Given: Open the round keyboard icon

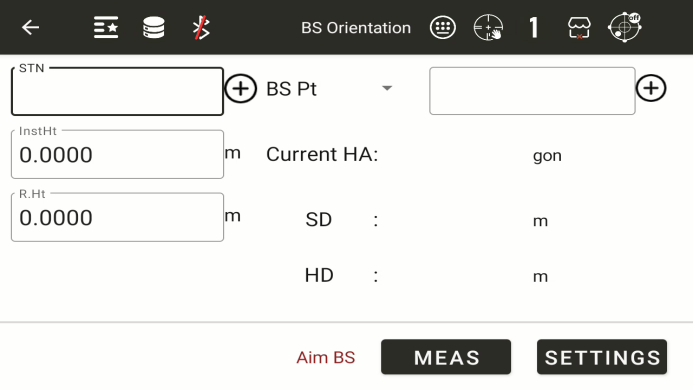Looking at the screenshot, I should coord(442,27).
